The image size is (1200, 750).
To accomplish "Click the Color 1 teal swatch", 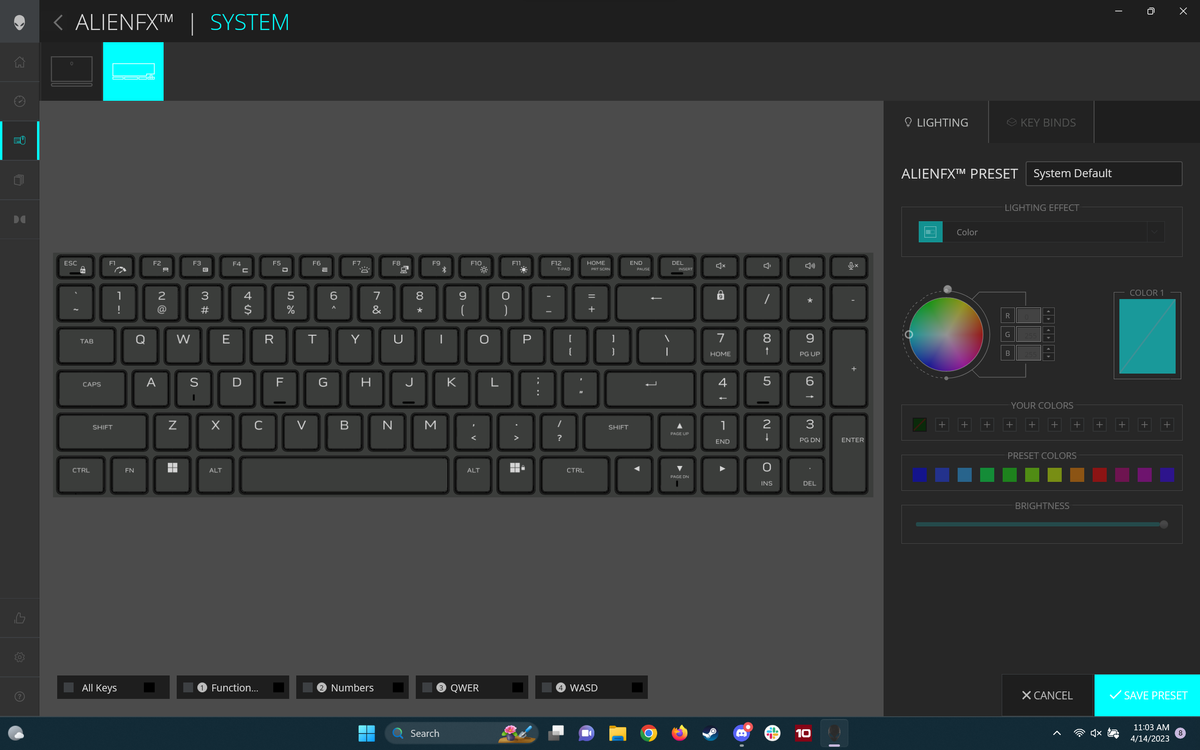I will click(x=1147, y=338).
